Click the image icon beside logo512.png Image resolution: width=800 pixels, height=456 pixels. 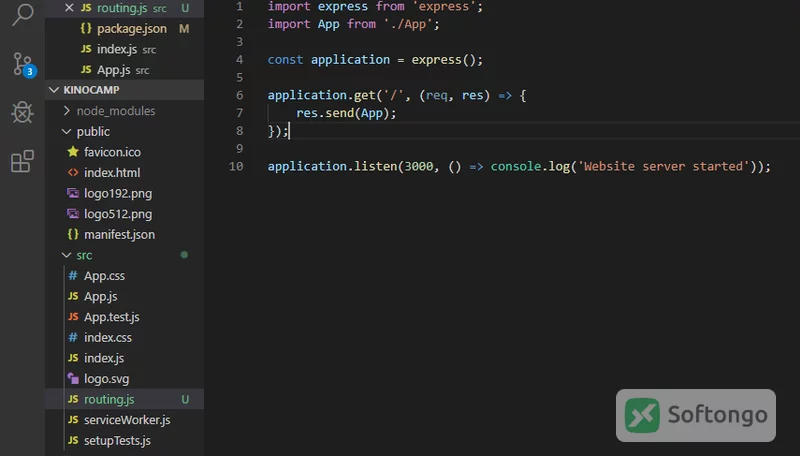[x=73, y=214]
